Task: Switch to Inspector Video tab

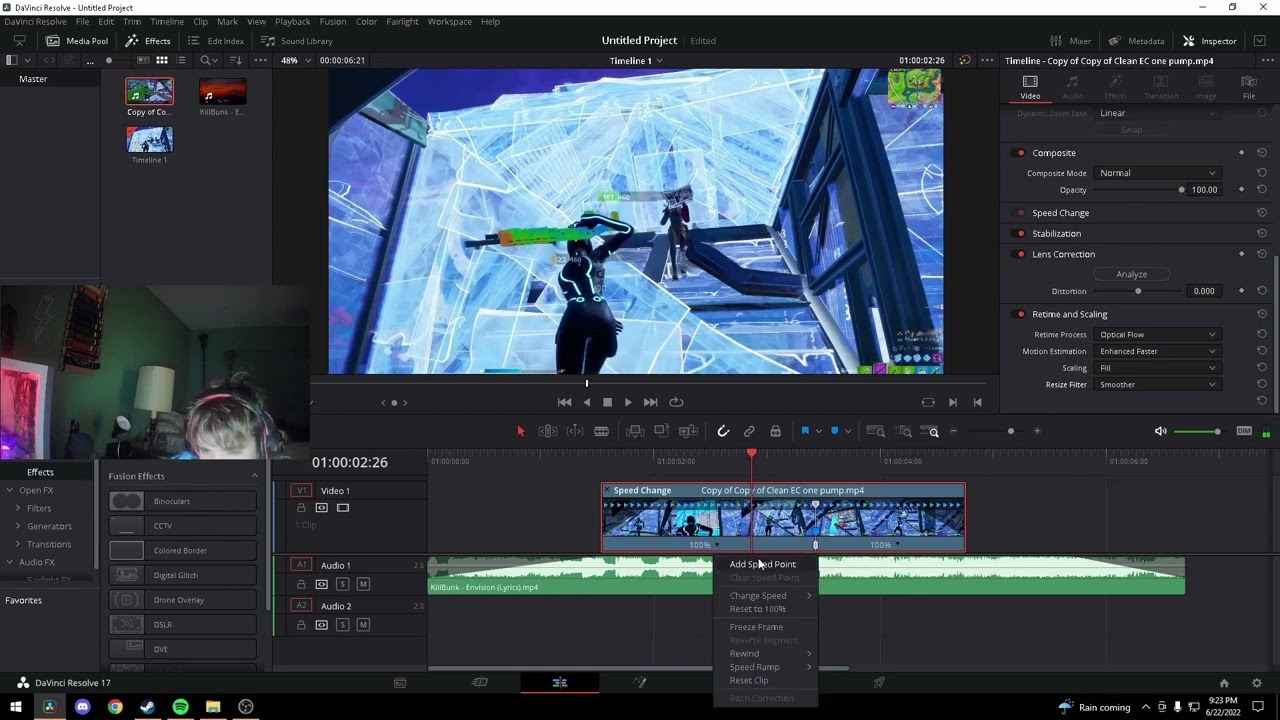Action: (1030, 87)
